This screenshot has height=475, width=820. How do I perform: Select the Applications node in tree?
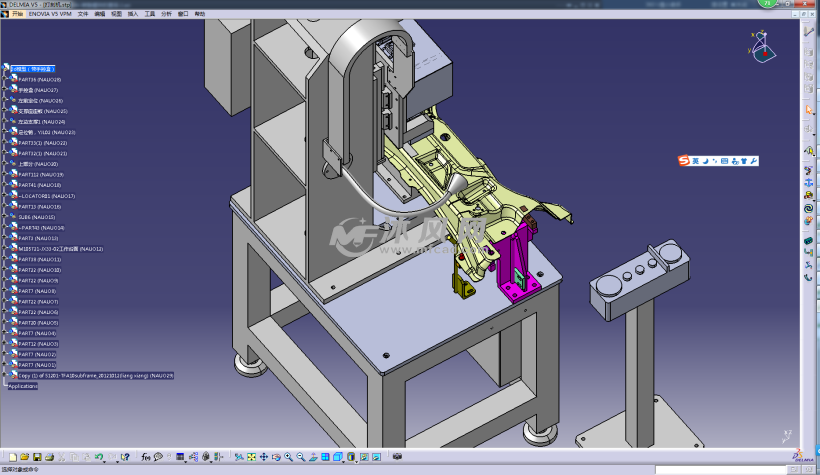tap(23, 385)
